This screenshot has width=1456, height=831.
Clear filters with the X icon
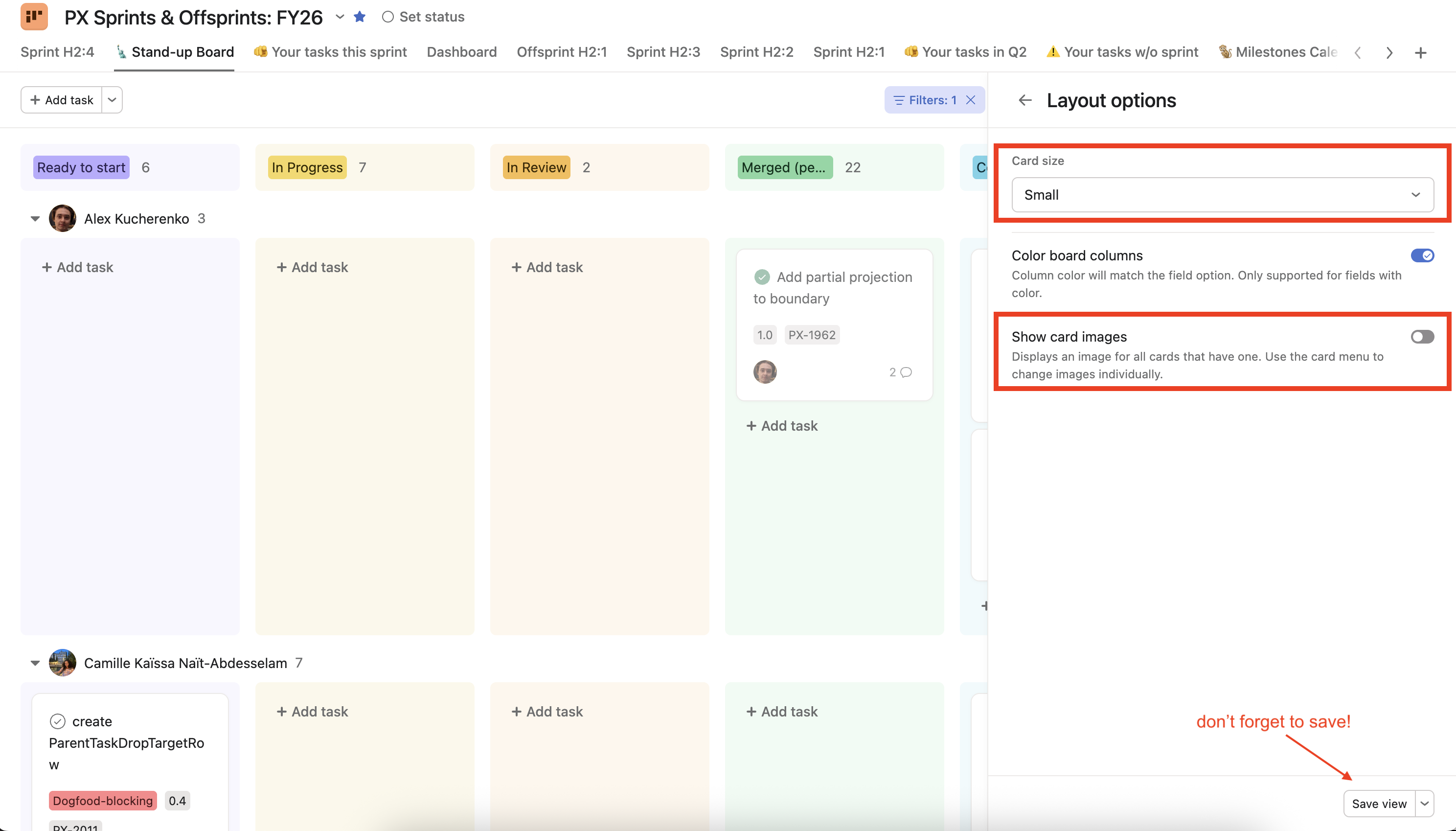[x=971, y=100]
